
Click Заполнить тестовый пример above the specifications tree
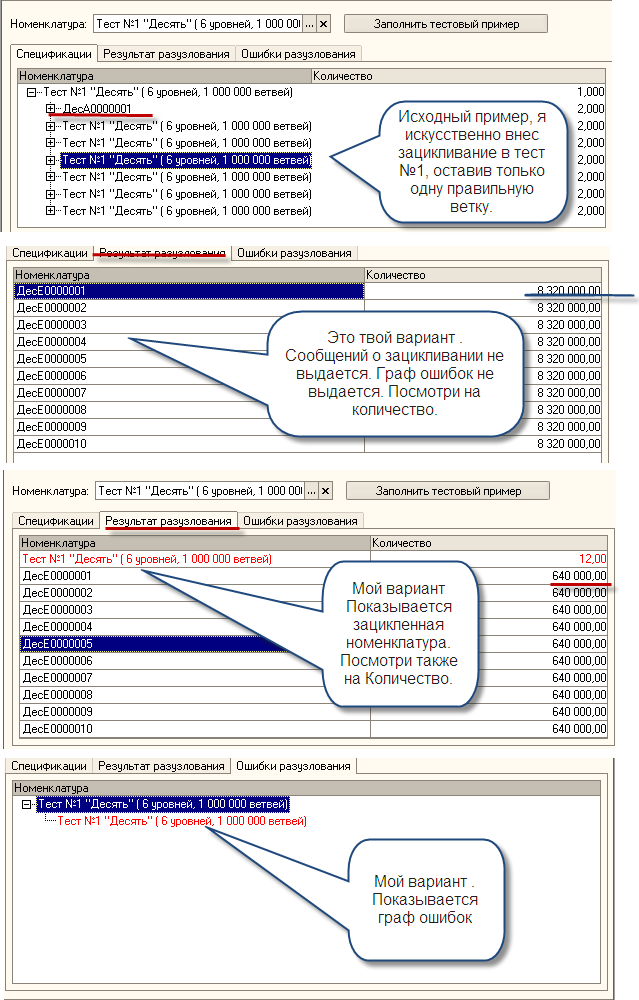[446, 24]
